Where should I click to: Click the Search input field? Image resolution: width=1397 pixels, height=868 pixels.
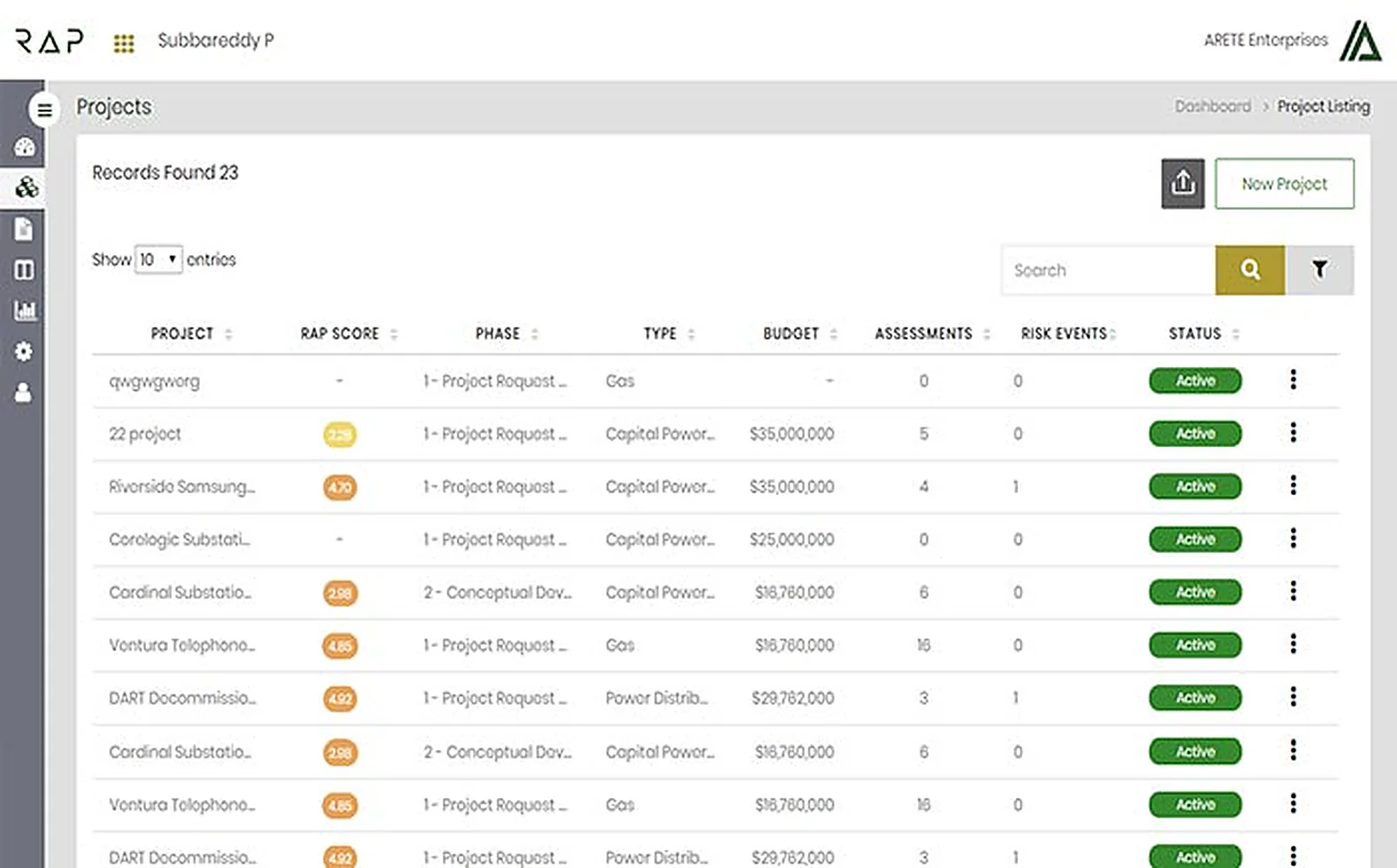coord(1108,270)
